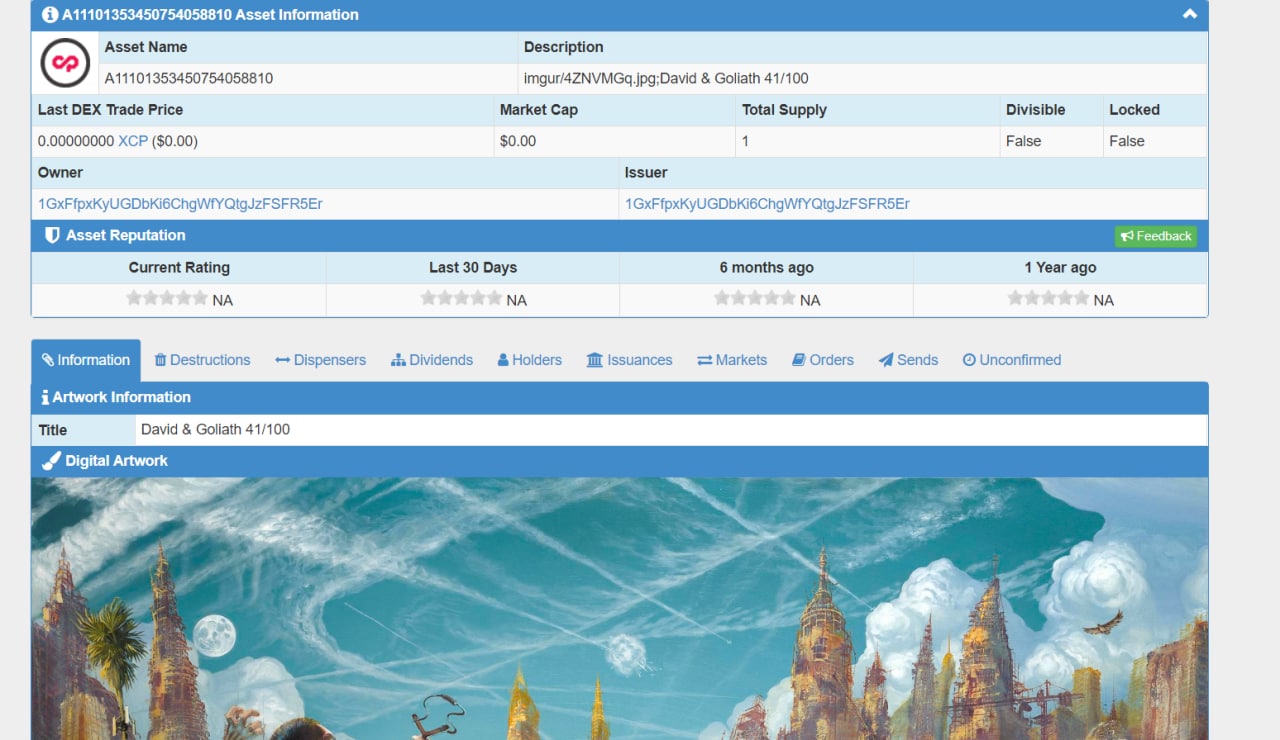Click the arrows icon on Dispensers tab
Viewport: 1280px width, 740px height.
(282, 360)
